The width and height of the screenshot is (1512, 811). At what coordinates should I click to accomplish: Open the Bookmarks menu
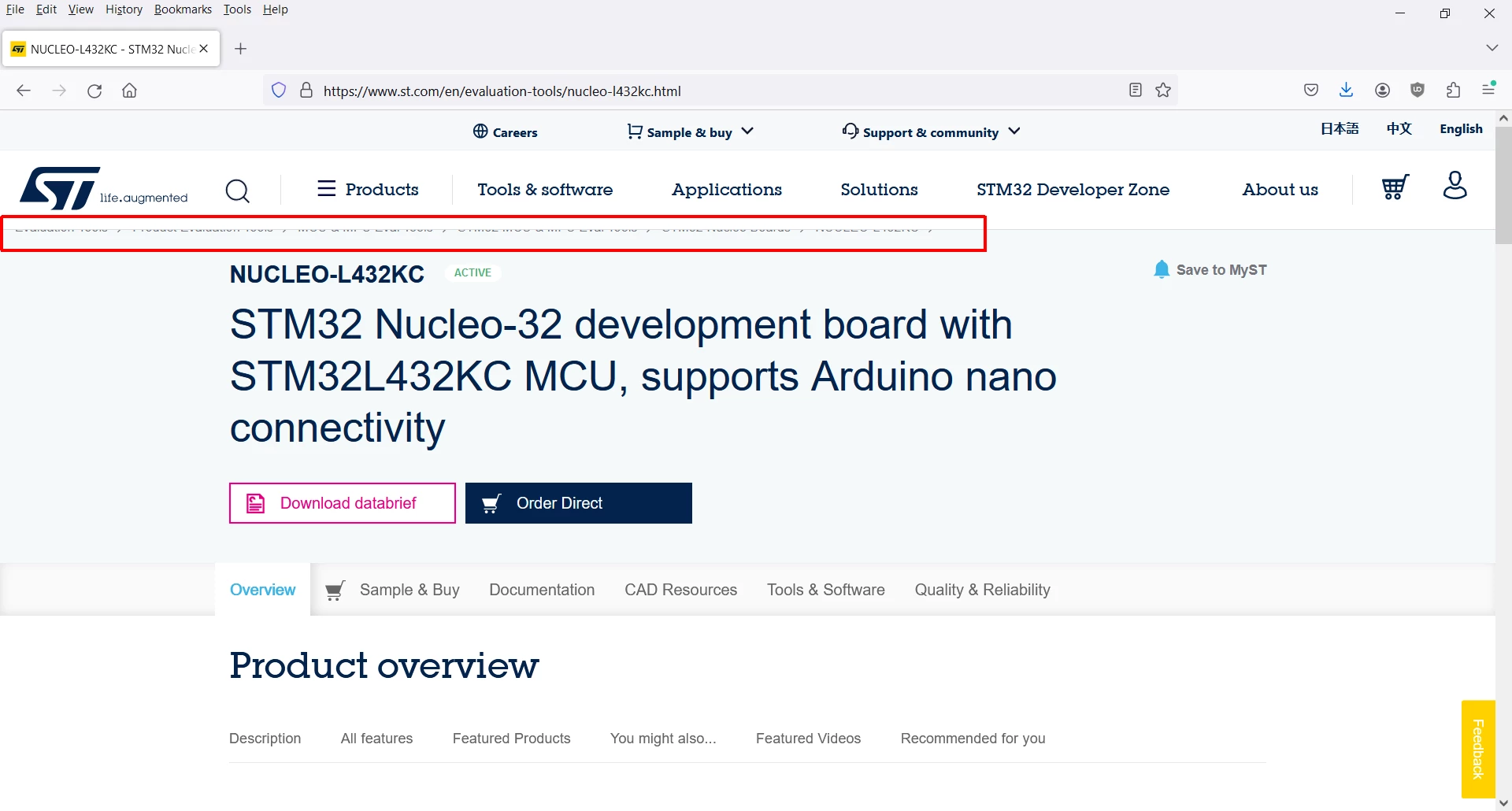coord(183,9)
